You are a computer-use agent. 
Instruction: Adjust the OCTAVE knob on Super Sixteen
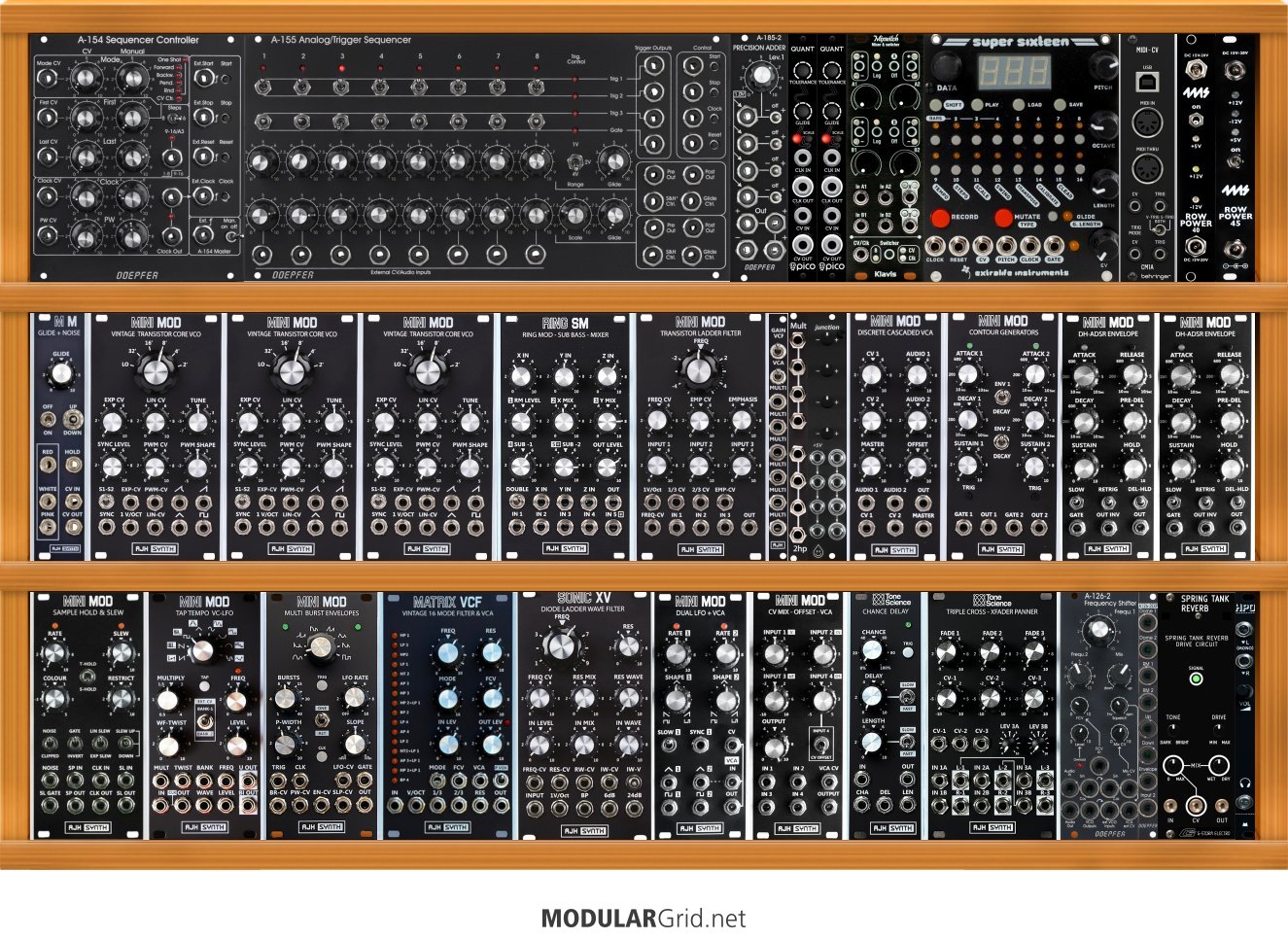1103,123
